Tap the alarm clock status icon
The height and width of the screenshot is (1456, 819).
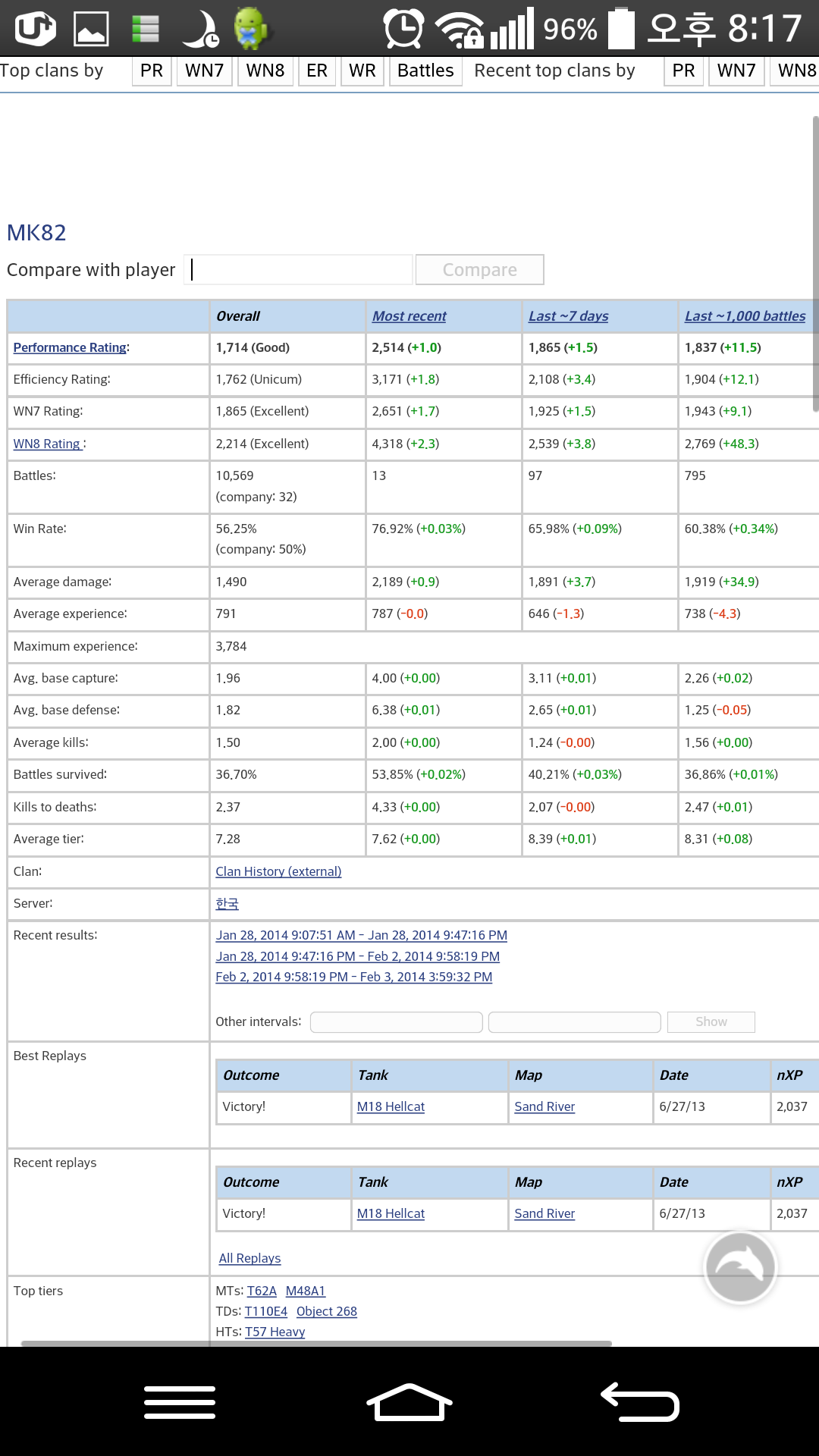403,29
